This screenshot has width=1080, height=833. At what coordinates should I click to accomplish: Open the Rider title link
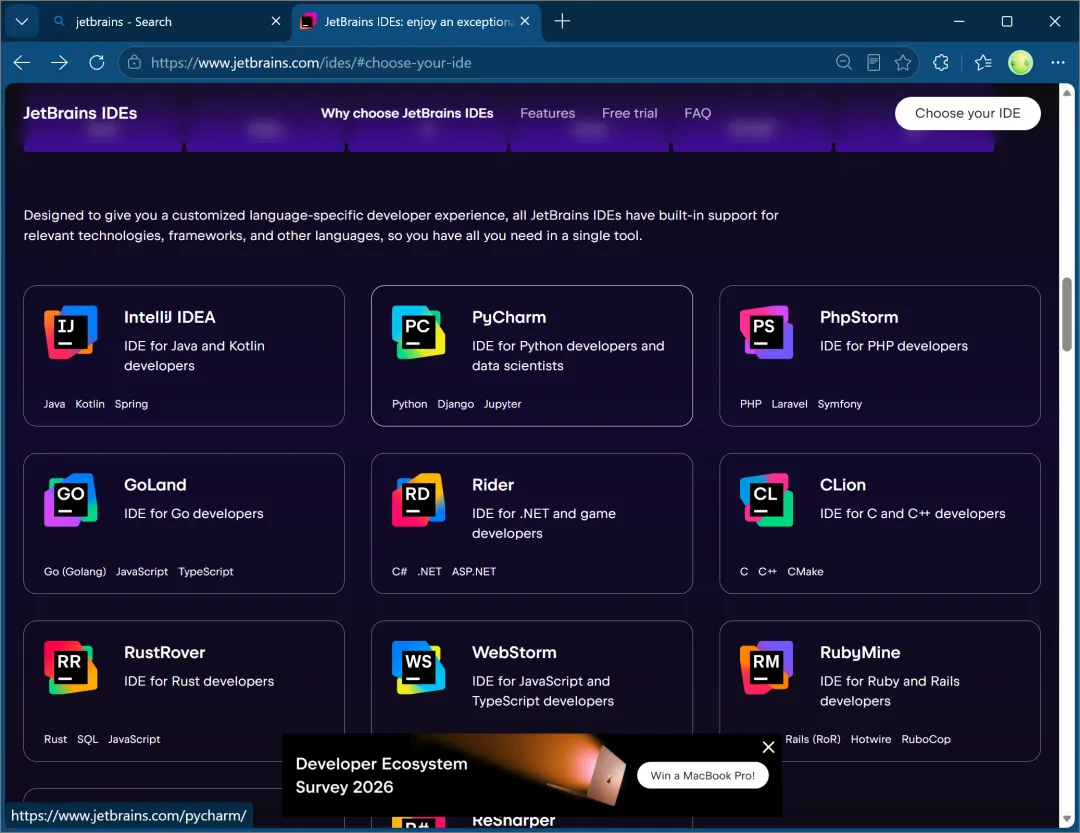click(x=492, y=484)
